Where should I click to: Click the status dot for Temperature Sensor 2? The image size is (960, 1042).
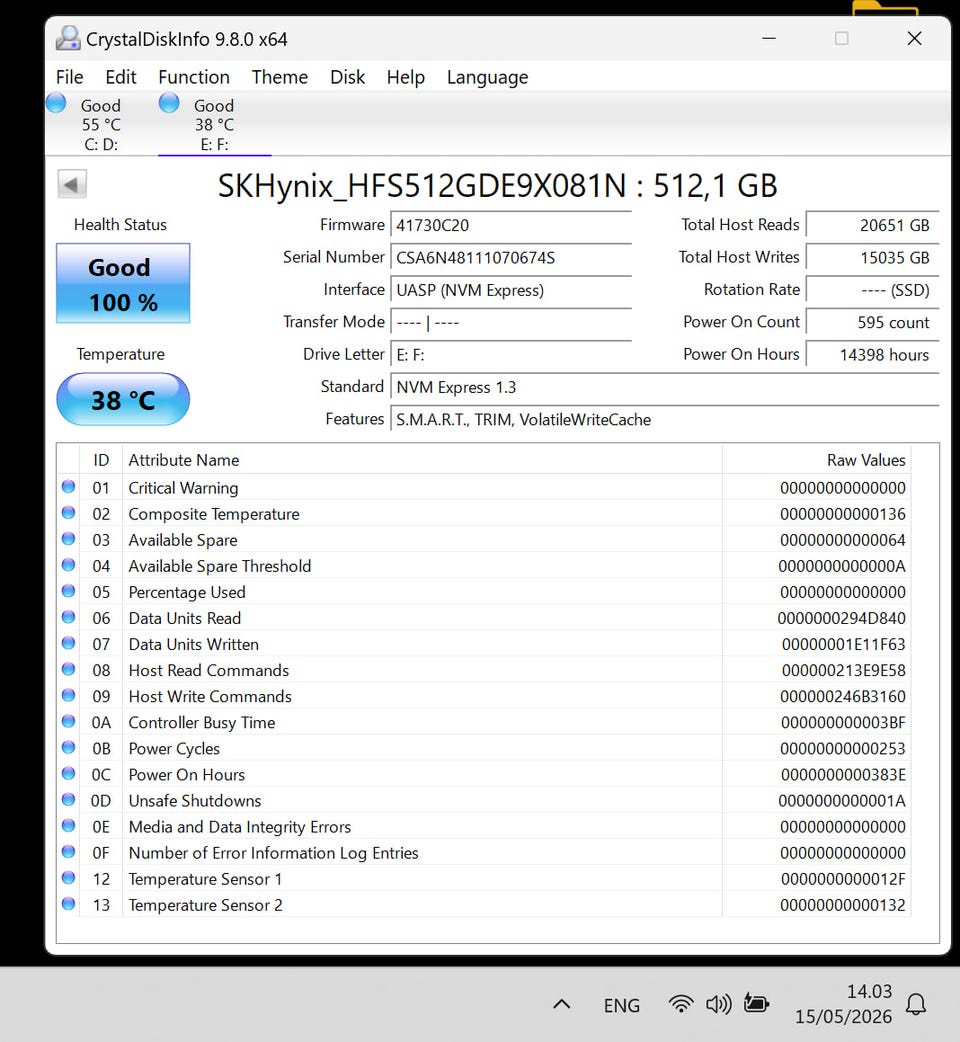click(x=68, y=904)
